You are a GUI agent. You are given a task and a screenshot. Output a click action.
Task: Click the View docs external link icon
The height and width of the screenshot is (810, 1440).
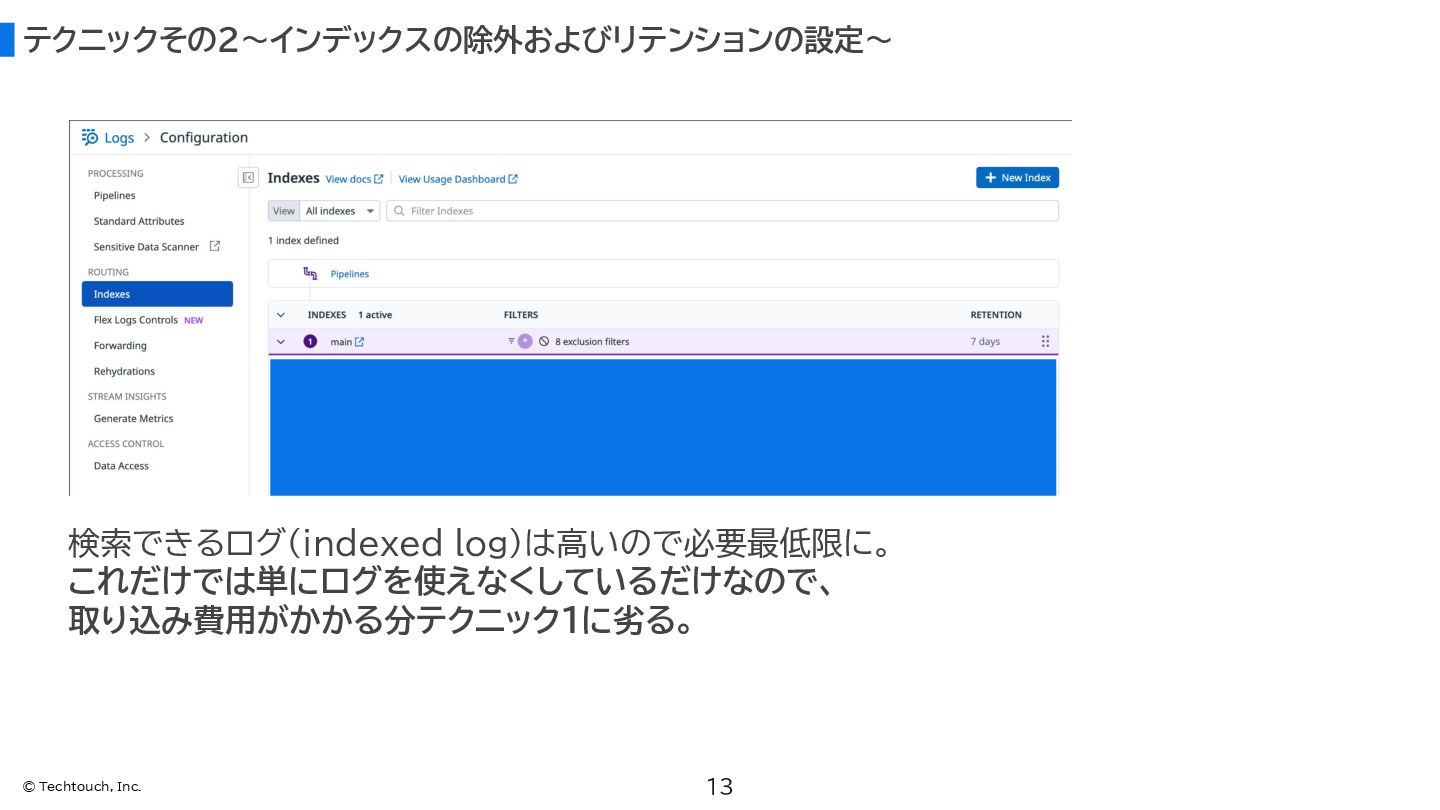point(379,179)
